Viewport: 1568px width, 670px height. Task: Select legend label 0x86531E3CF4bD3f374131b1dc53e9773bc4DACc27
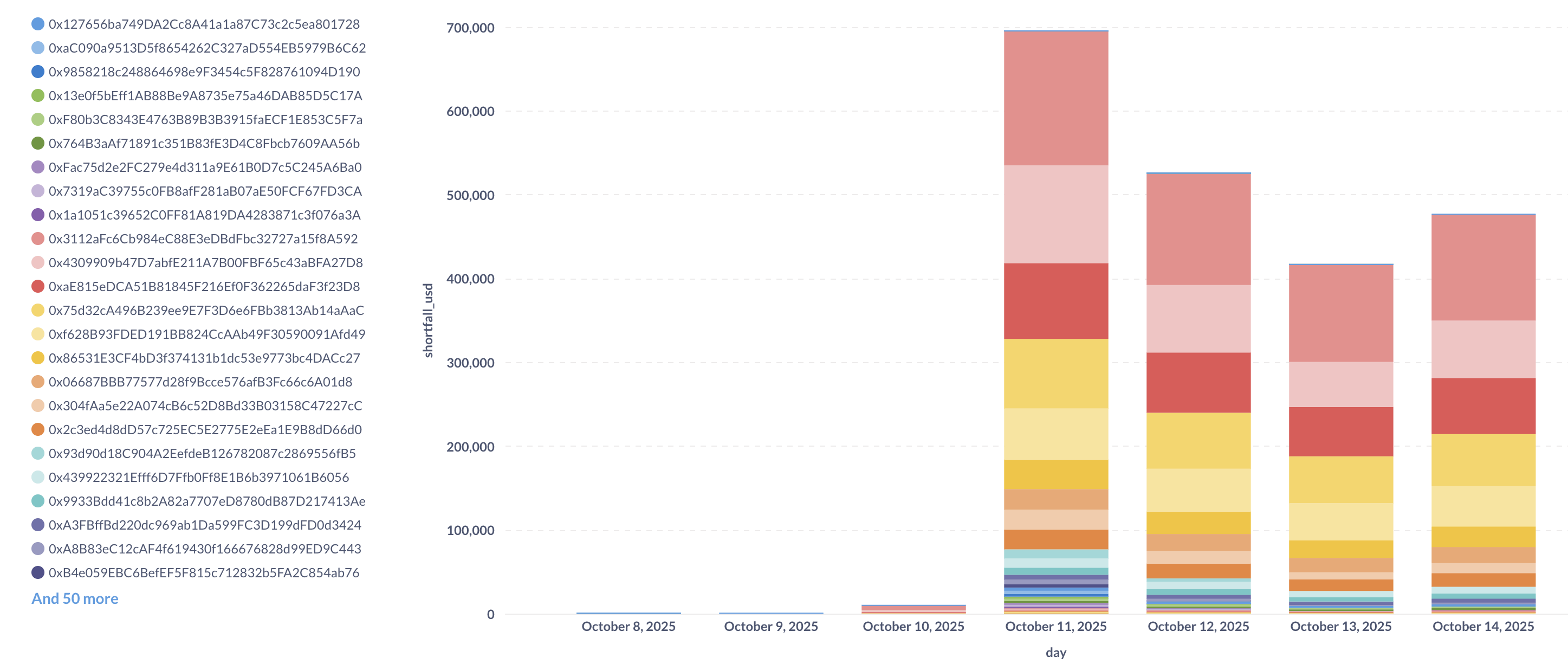204,358
